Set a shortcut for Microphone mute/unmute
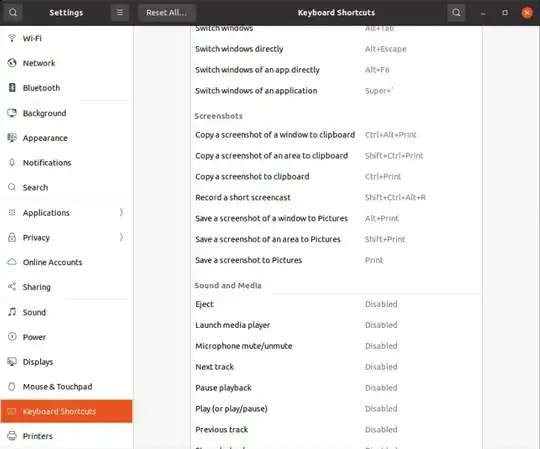540x449 pixels. (x=336, y=346)
